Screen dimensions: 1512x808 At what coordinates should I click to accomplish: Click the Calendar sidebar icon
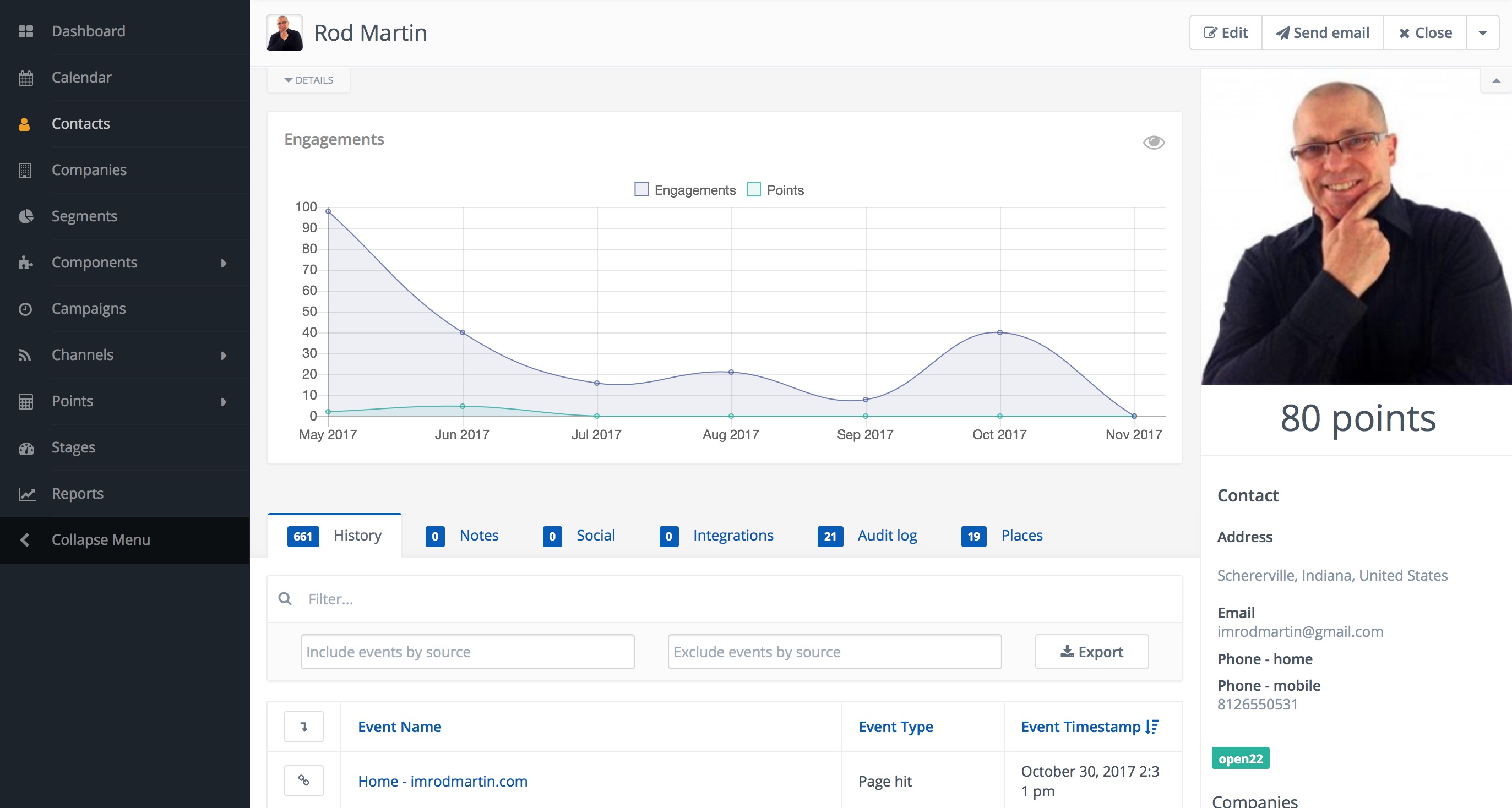tap(25, 78)
